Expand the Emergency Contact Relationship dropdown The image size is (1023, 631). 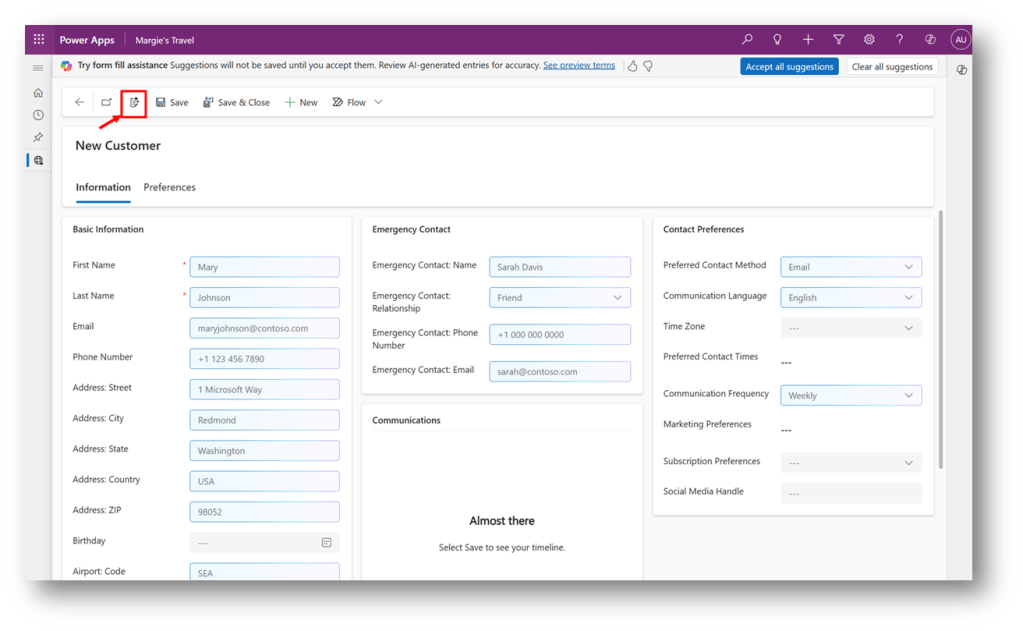click(617, 297)
